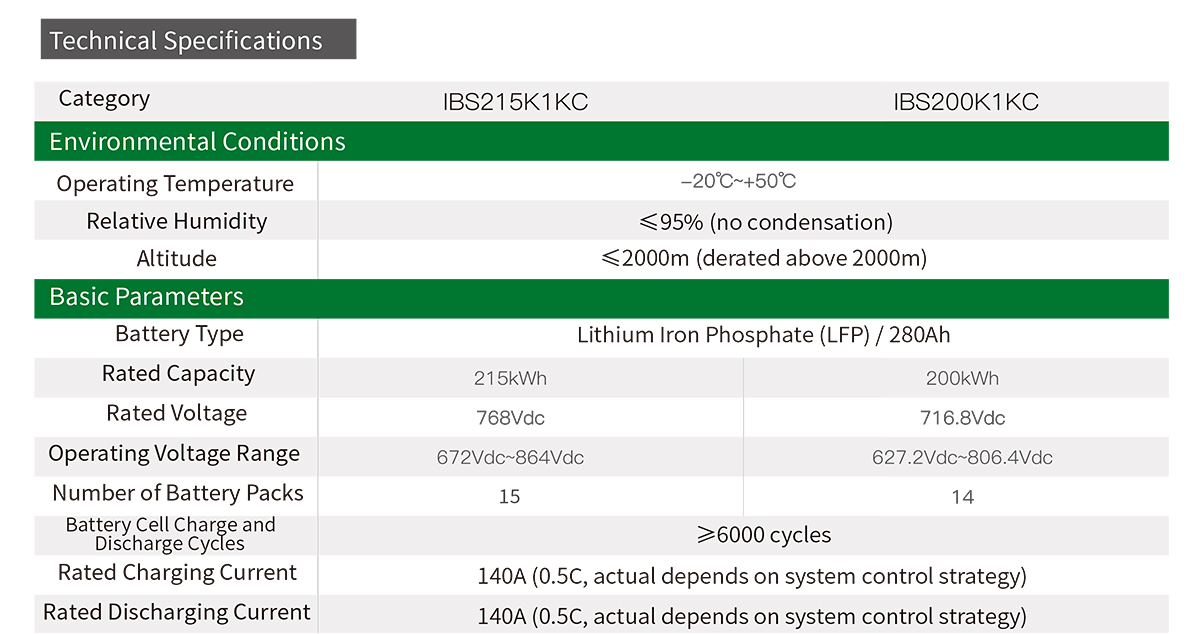Select the 768Vdc rated voltage value

coord(510,418)
